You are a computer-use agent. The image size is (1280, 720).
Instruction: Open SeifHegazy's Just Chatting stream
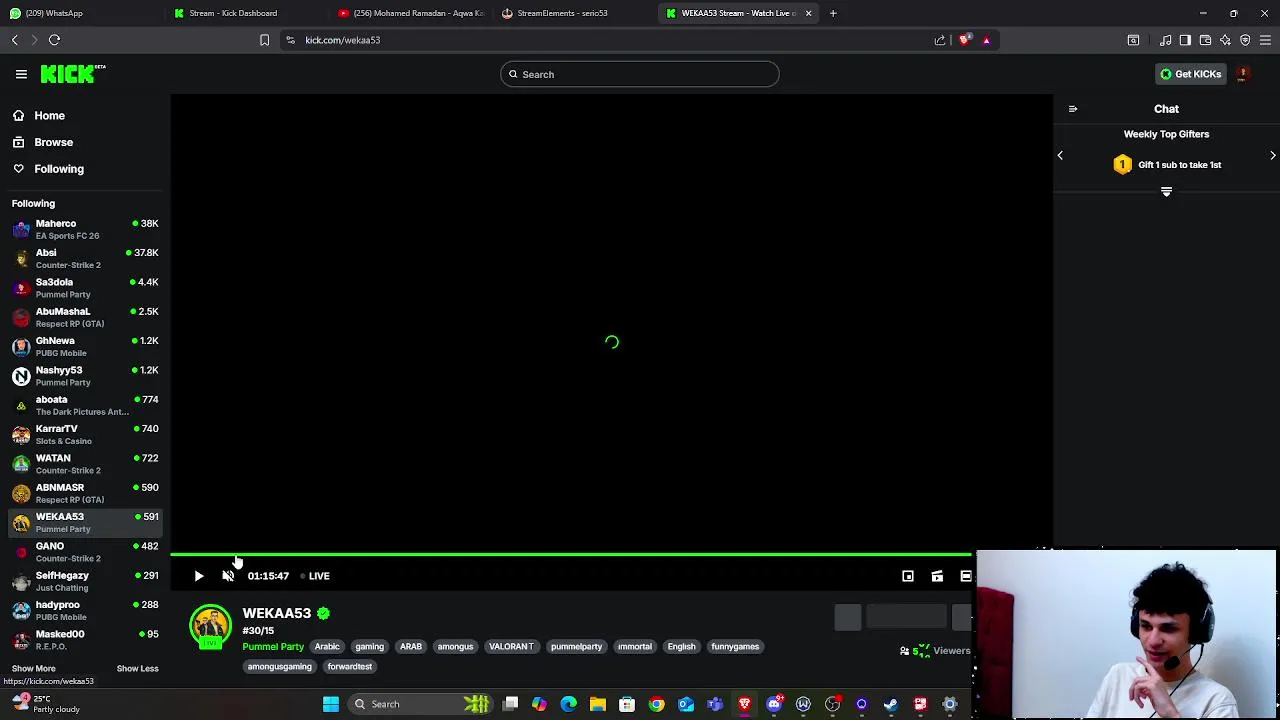tap(85, 581)
